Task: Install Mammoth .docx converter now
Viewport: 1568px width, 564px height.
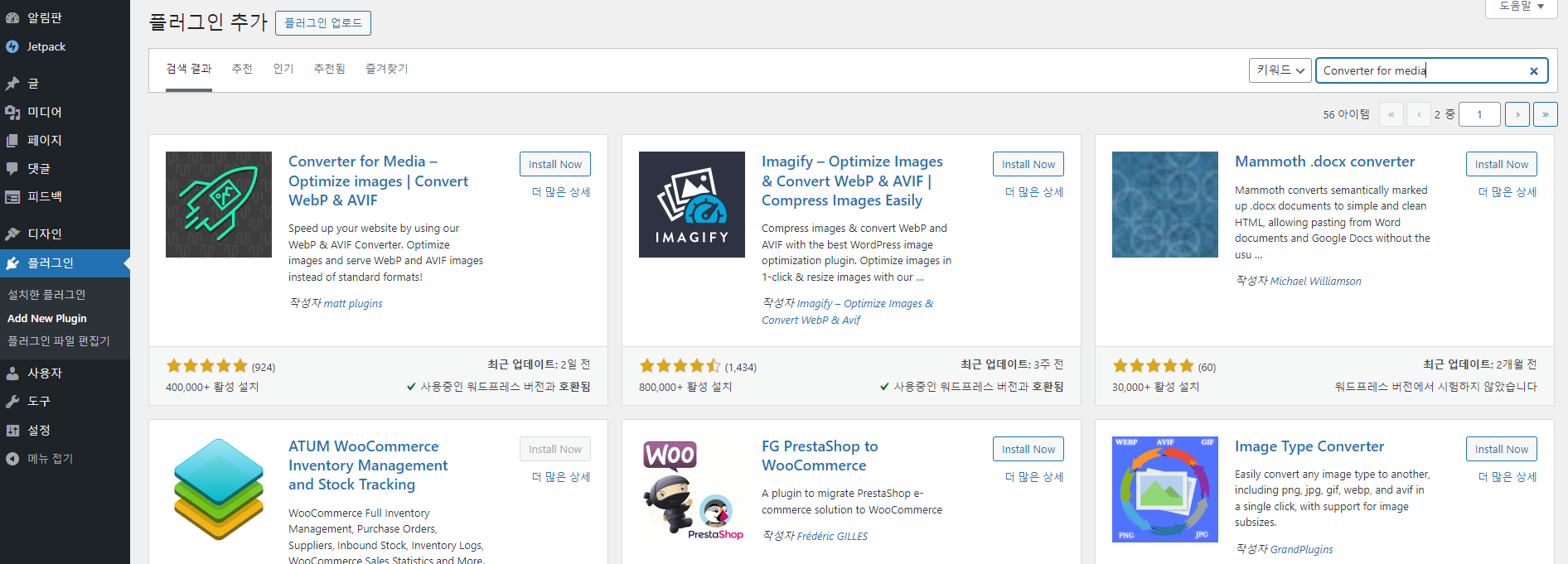Action: click(1502, 164)
